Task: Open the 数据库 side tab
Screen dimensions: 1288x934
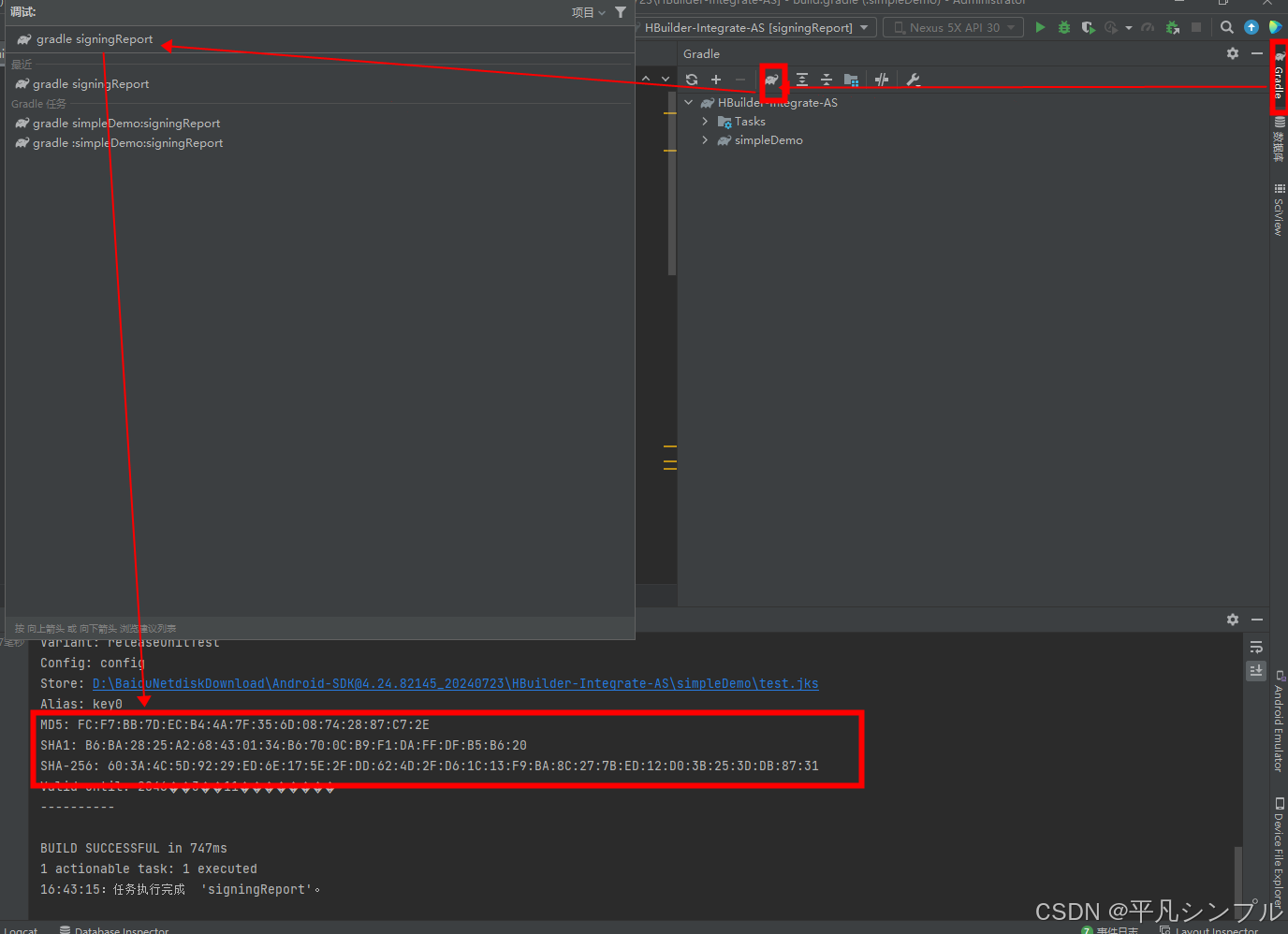Action: (1279, 139)
